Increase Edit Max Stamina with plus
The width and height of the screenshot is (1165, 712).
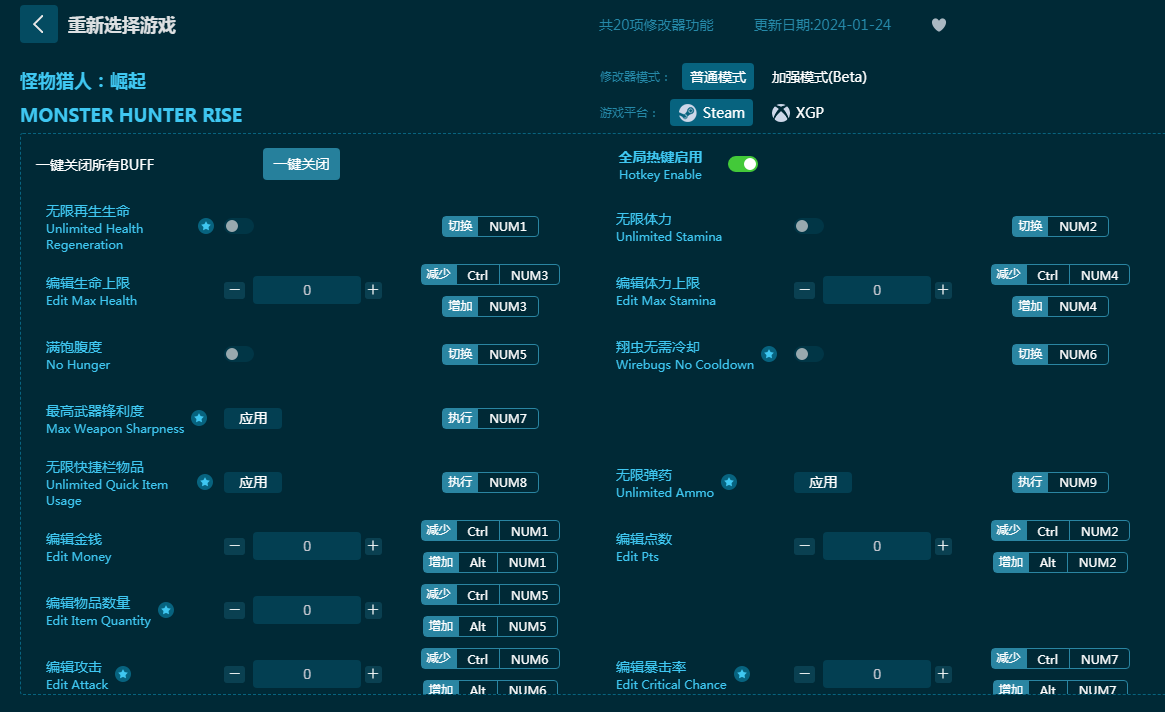tap(943, 290)
